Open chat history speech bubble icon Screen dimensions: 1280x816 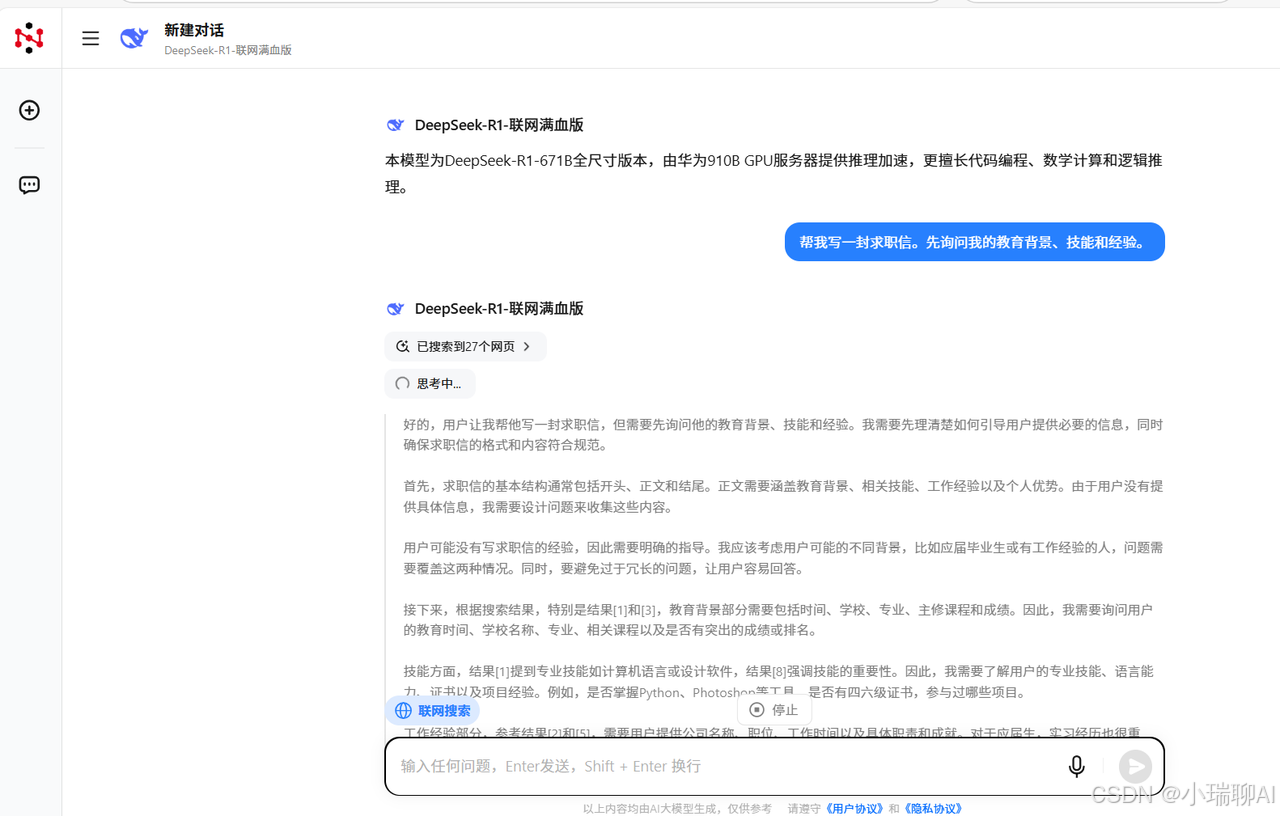(30, 185)
